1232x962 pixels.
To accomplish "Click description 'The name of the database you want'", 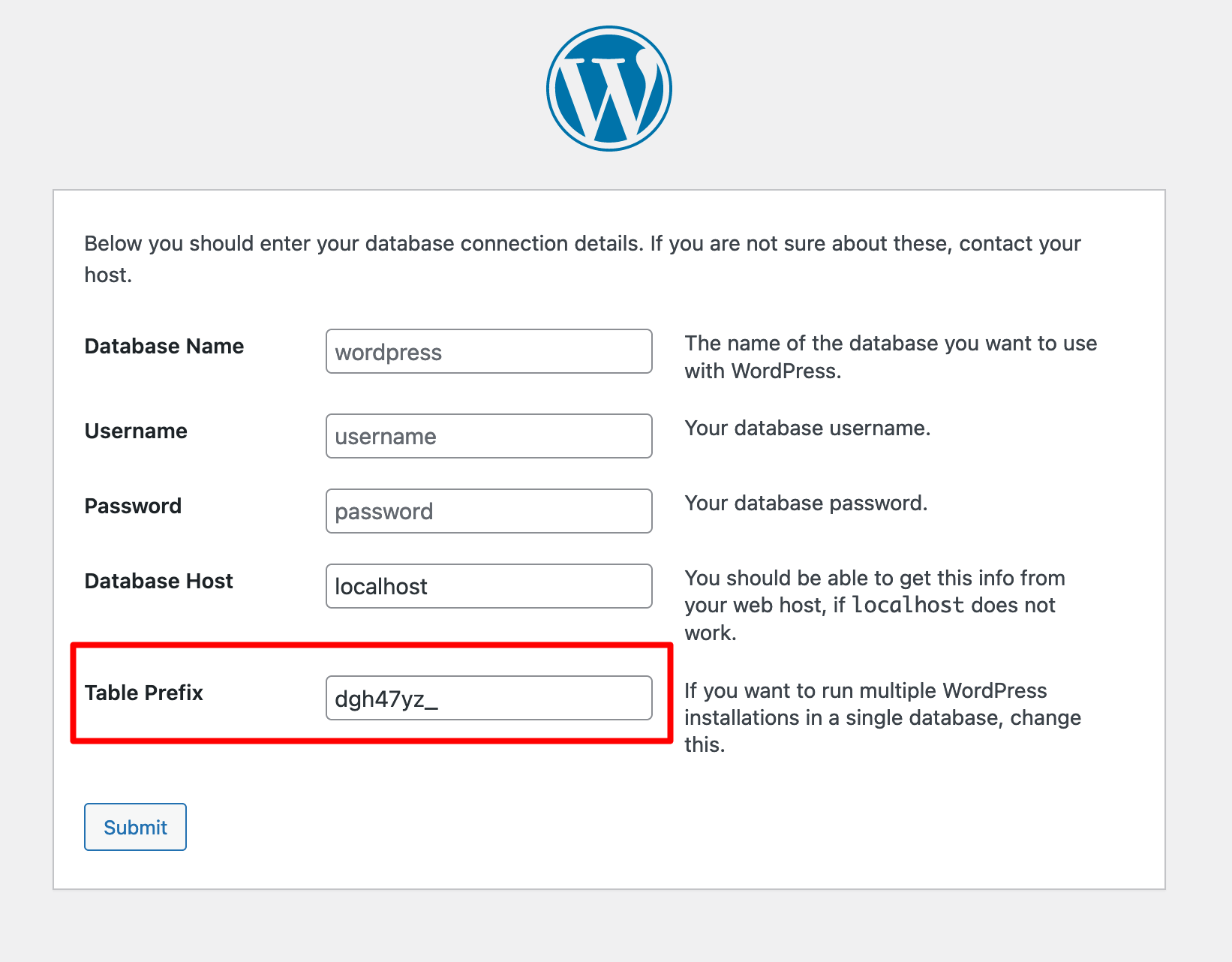I will click(891, 357).
